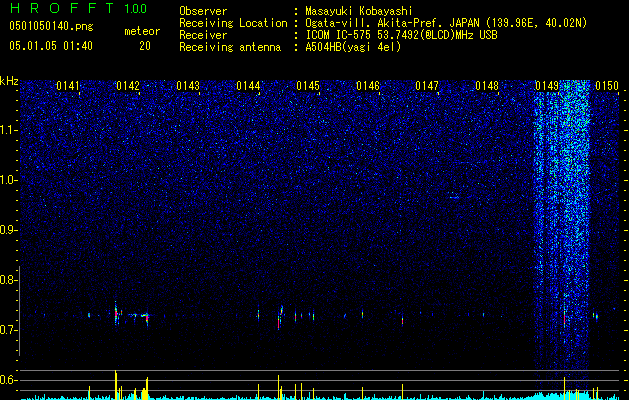Click the faint echo near 1.0 kHz before 0148
Viewport: 629px width, 400px height.
454,197
